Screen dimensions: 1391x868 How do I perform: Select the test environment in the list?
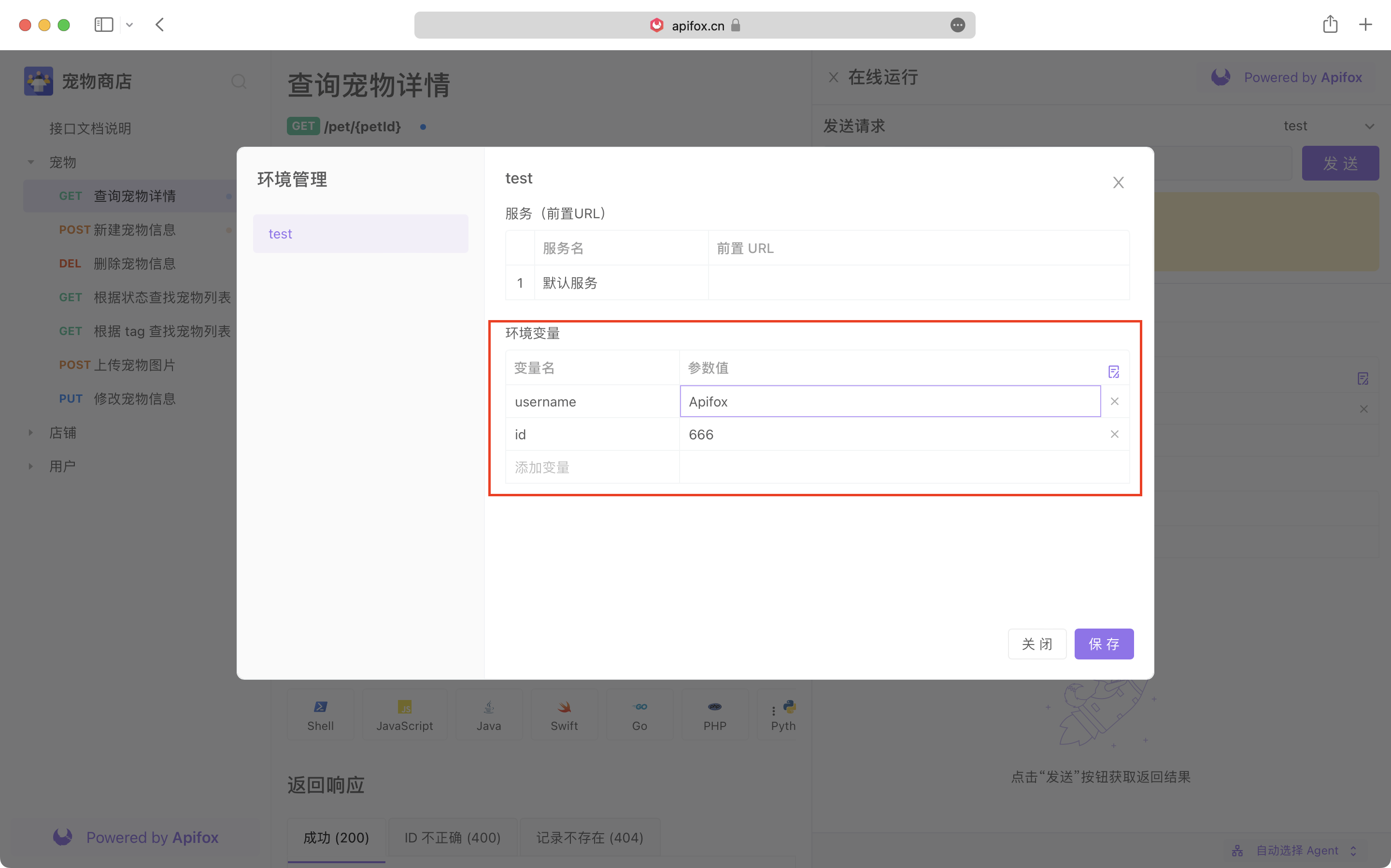pyautogui.click(x=360, y=234)
